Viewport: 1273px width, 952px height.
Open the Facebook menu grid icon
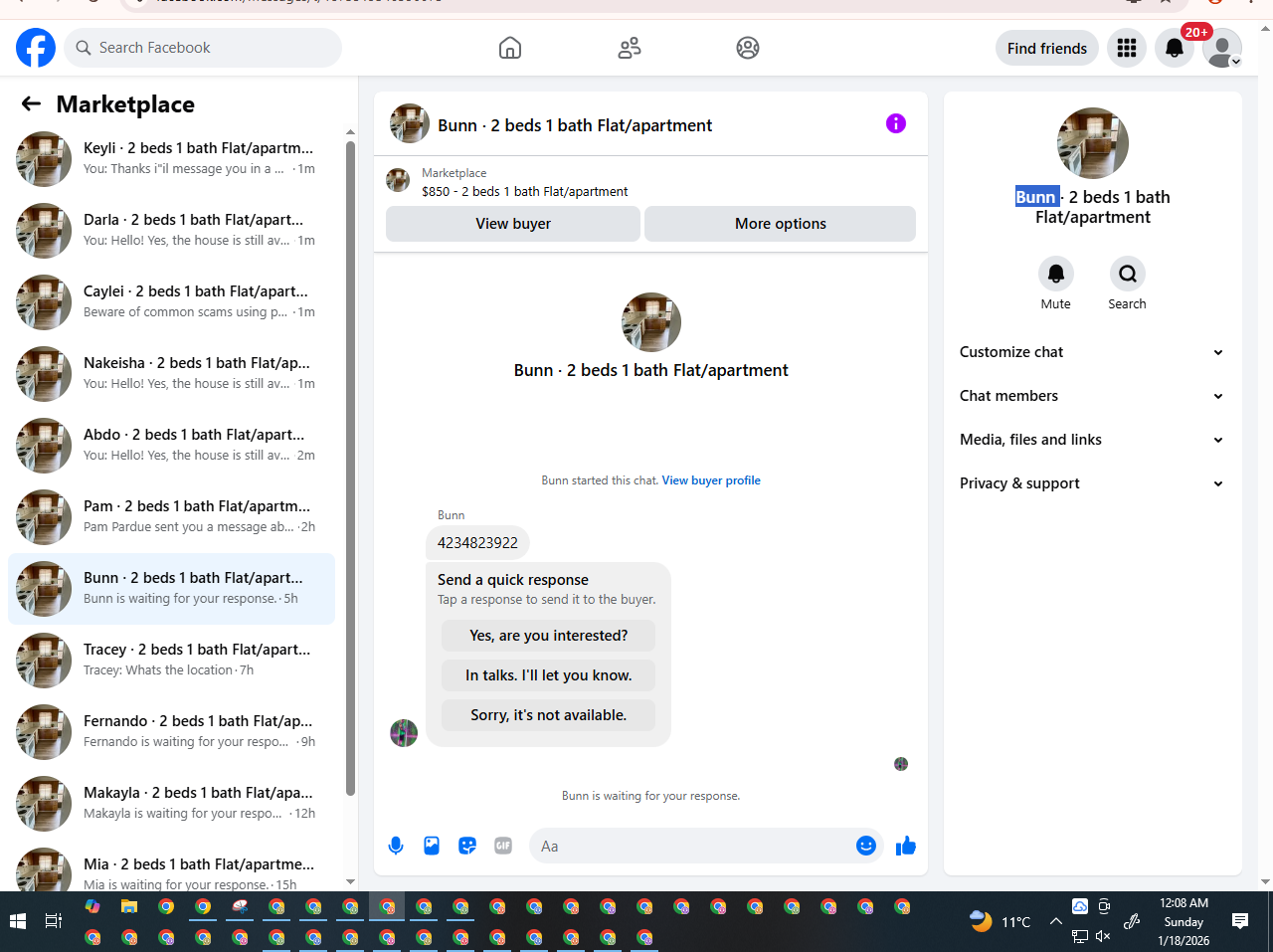point(1127,48)
